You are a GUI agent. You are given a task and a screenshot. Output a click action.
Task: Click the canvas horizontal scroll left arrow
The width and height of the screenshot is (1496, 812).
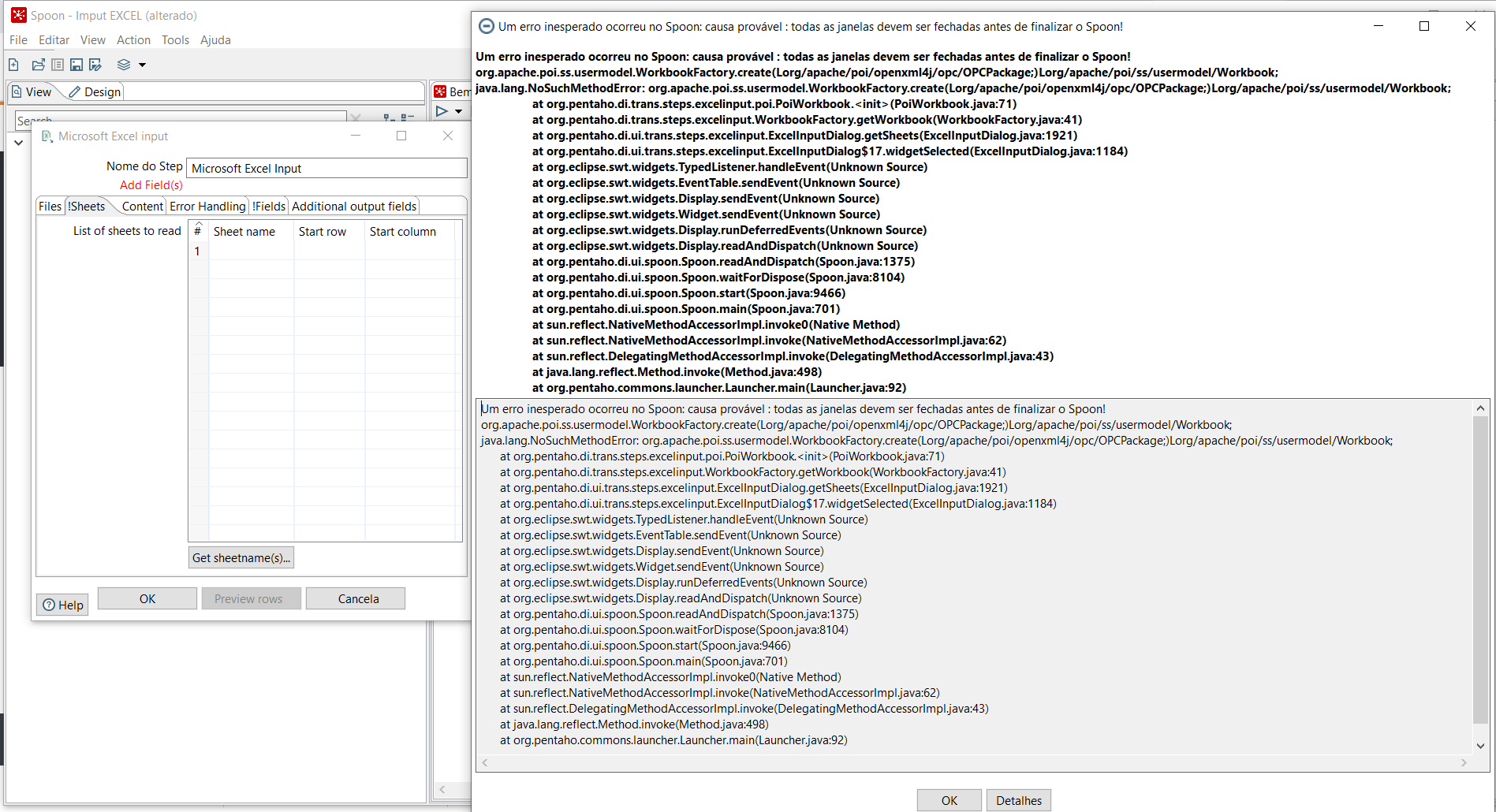(x=442, y=790)
